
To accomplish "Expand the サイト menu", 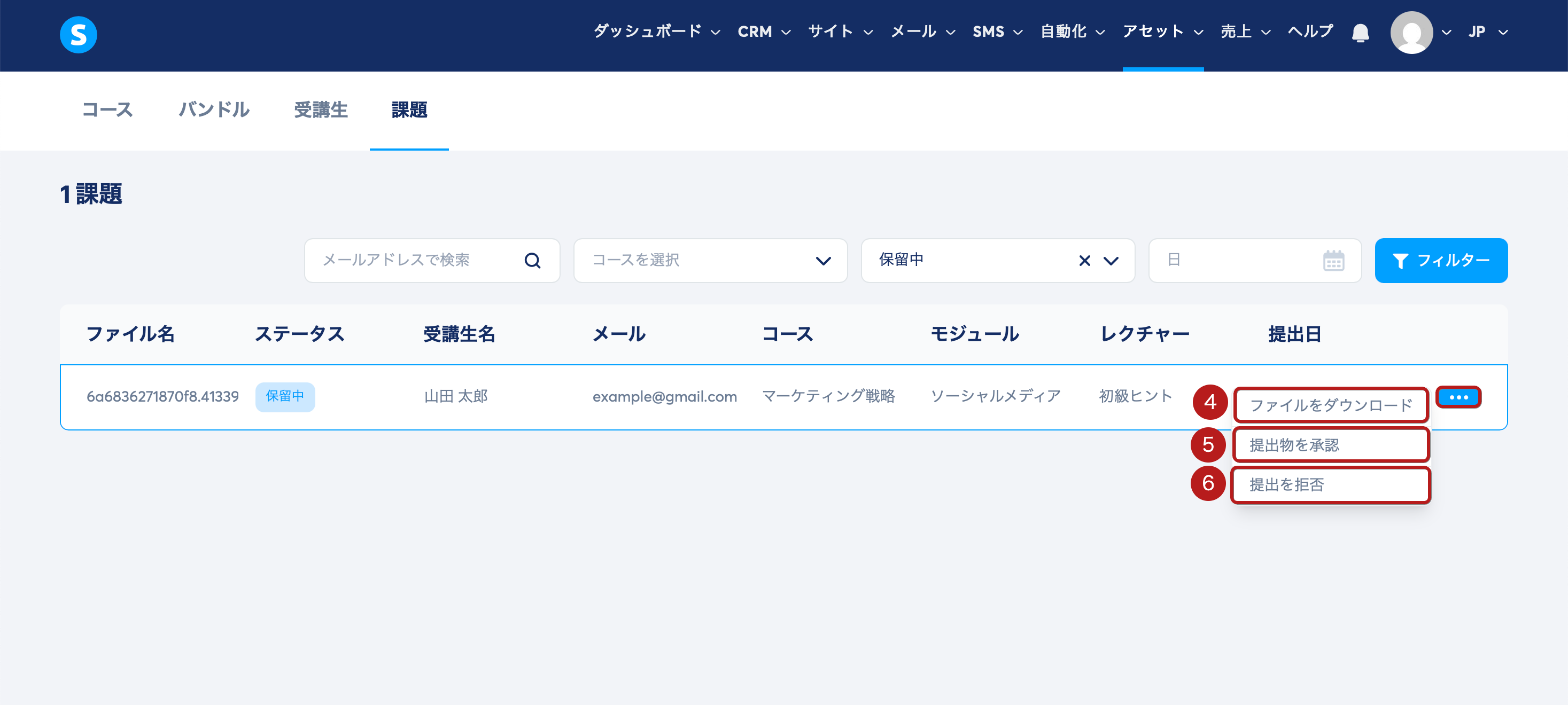I will pos(840,32).
